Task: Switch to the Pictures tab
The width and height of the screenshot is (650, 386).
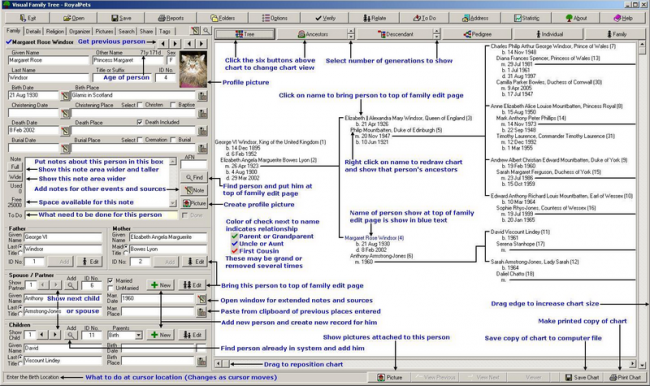Action: coord(104,32)
